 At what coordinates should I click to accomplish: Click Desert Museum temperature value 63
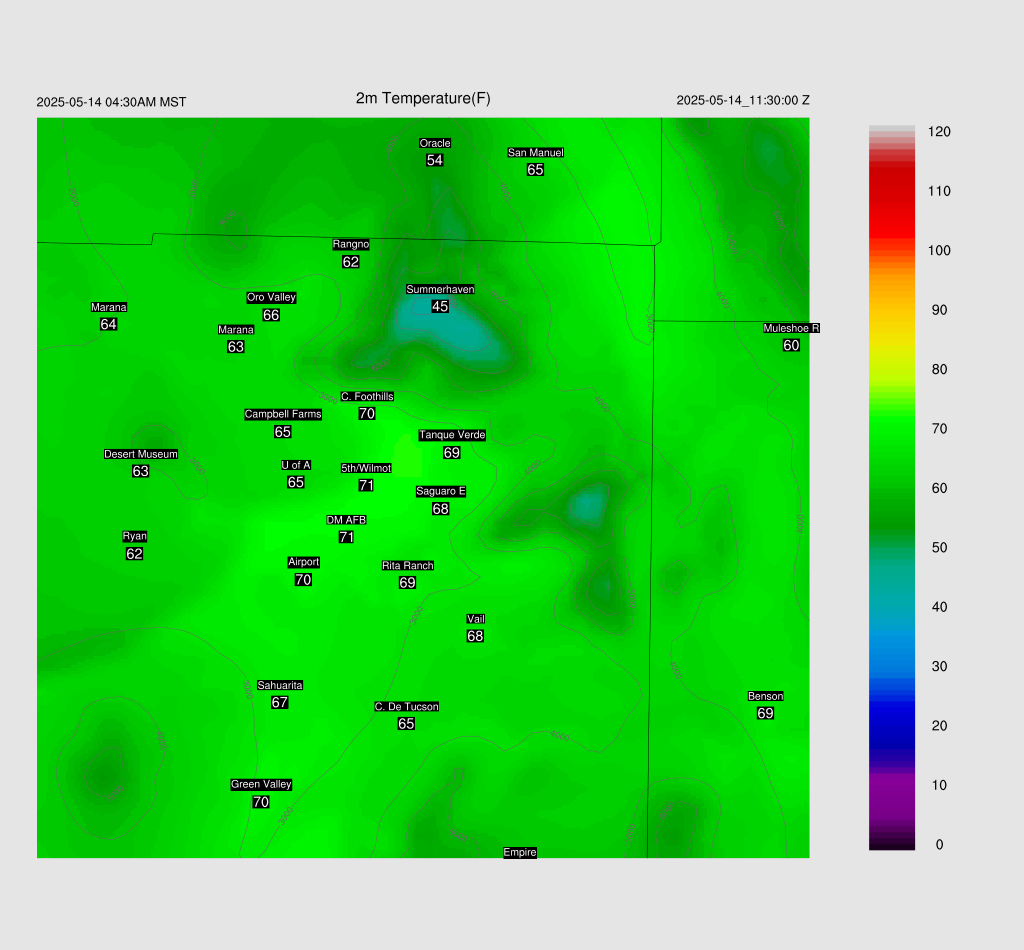[140, 471]
